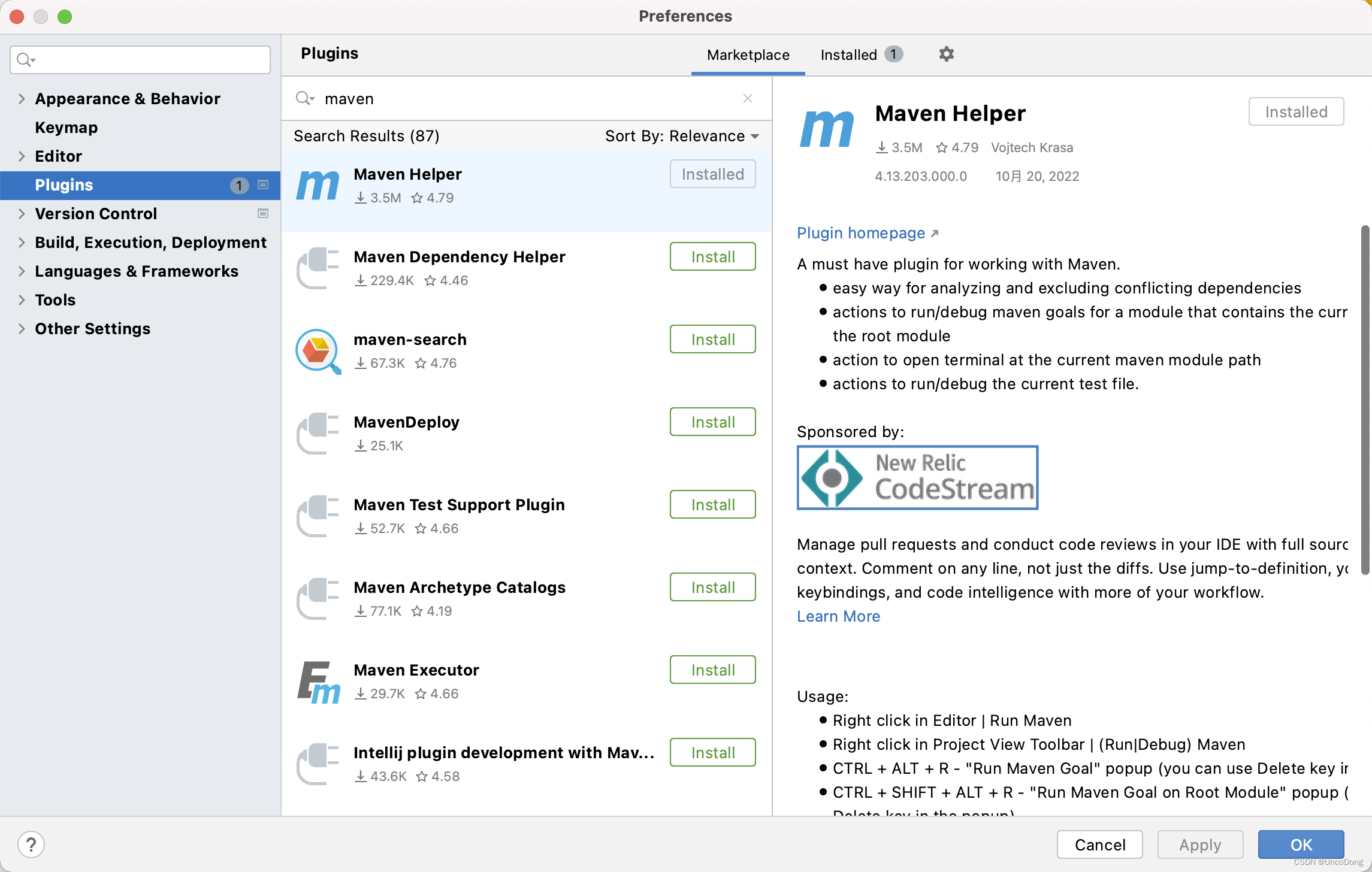Select the MavenDeploy entry title
Screen dimensions: 1372x872
click(406, 422)
